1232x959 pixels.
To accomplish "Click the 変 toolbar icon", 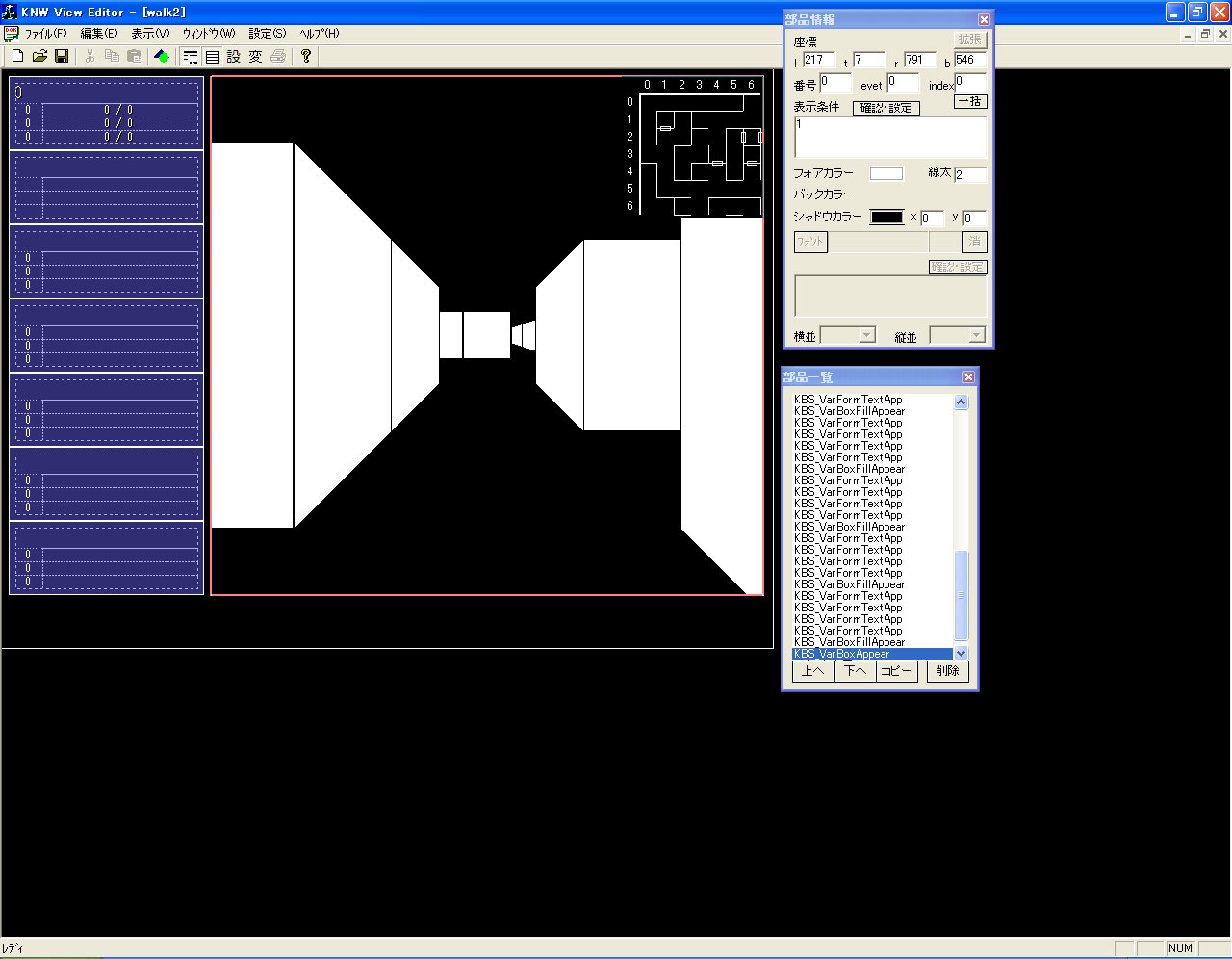I will 256,57.
